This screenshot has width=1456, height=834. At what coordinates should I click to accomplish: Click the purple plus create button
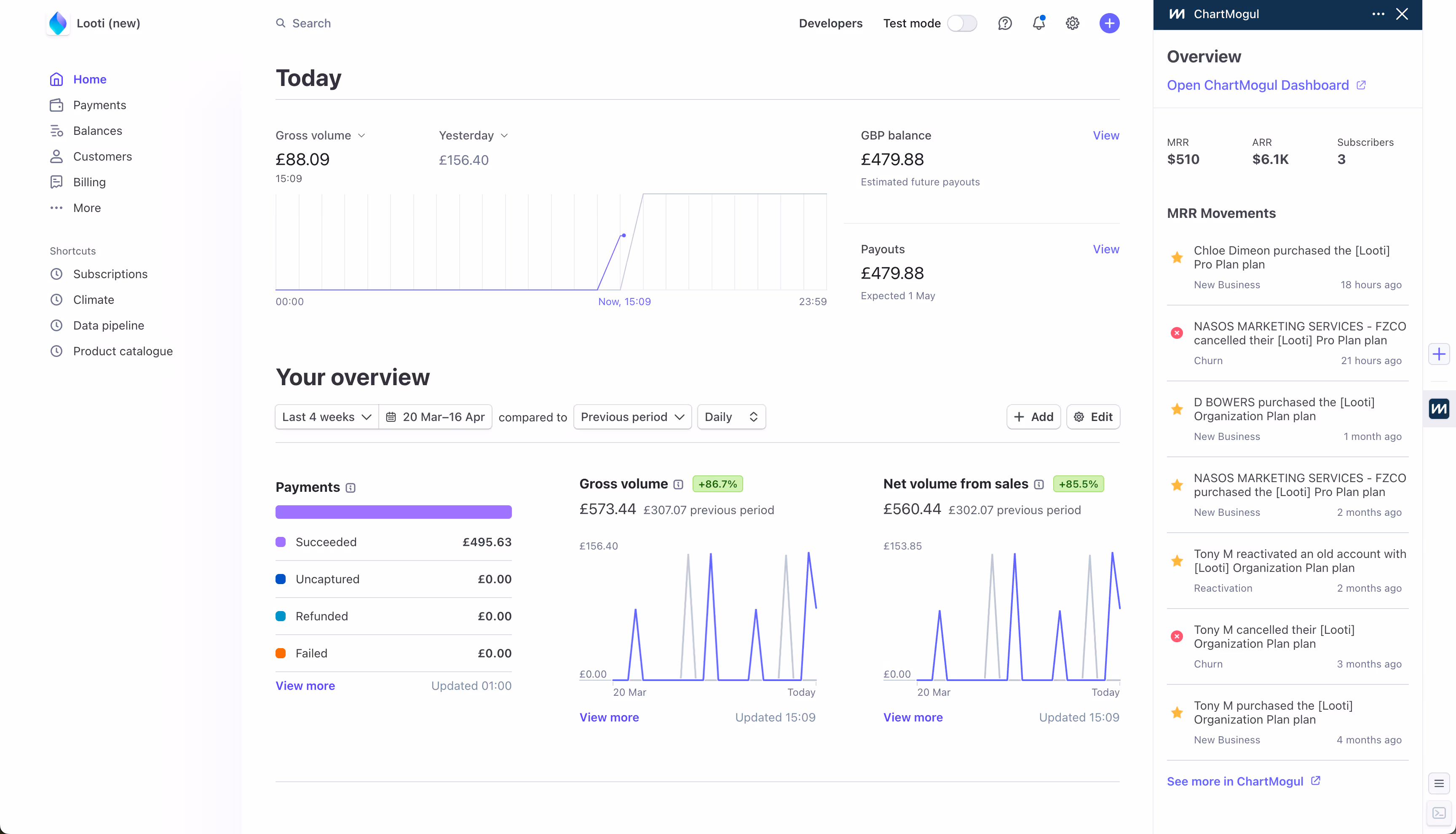point(1109,24)
